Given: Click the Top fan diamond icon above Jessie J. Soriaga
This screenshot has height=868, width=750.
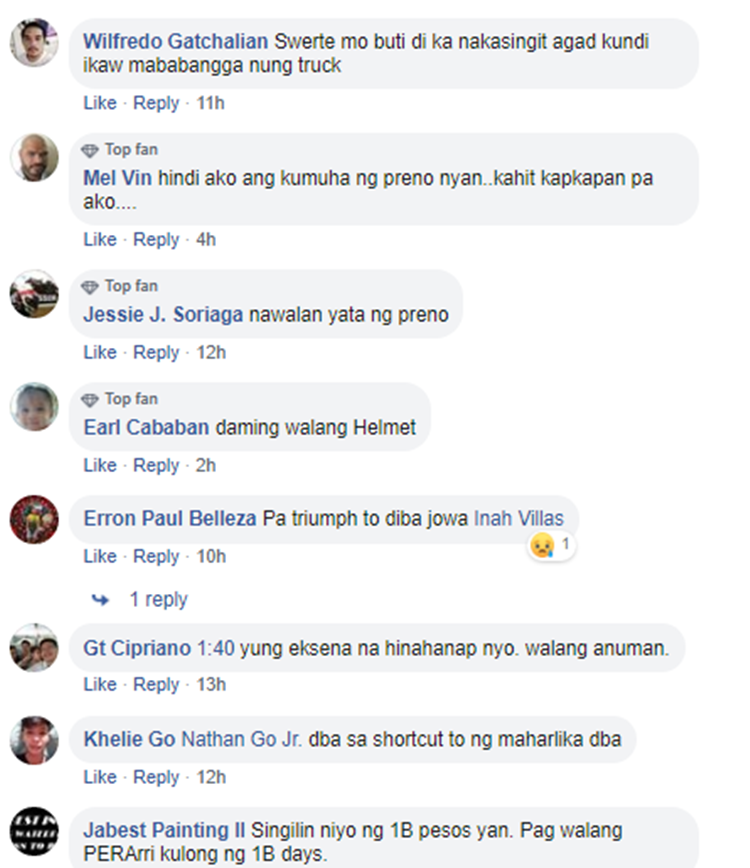Looking at the screenshot, I should [90, 287].
